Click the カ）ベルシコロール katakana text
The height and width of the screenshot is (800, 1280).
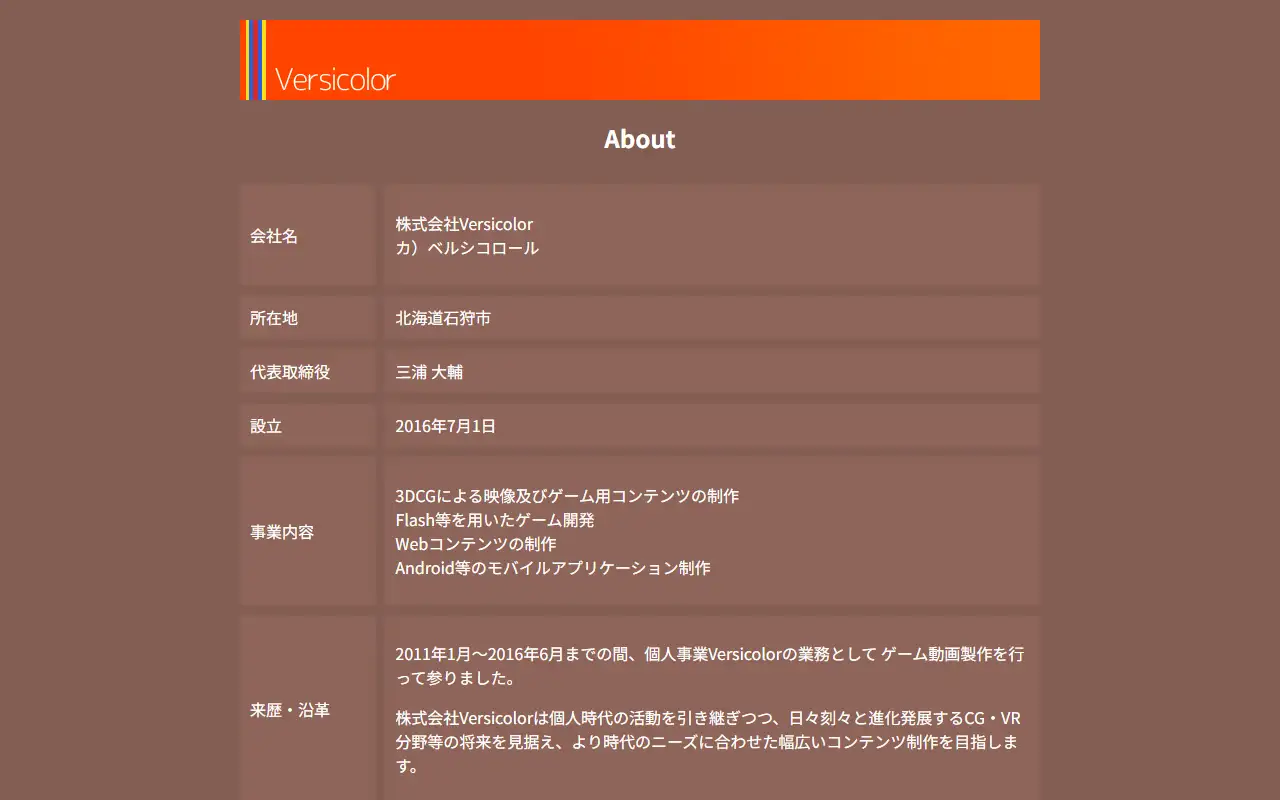tap(467, 248)
